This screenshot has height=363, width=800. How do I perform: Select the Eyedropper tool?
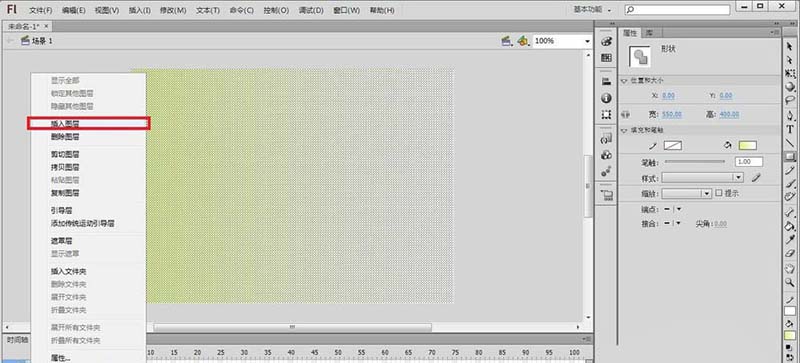tap(790, 239)
